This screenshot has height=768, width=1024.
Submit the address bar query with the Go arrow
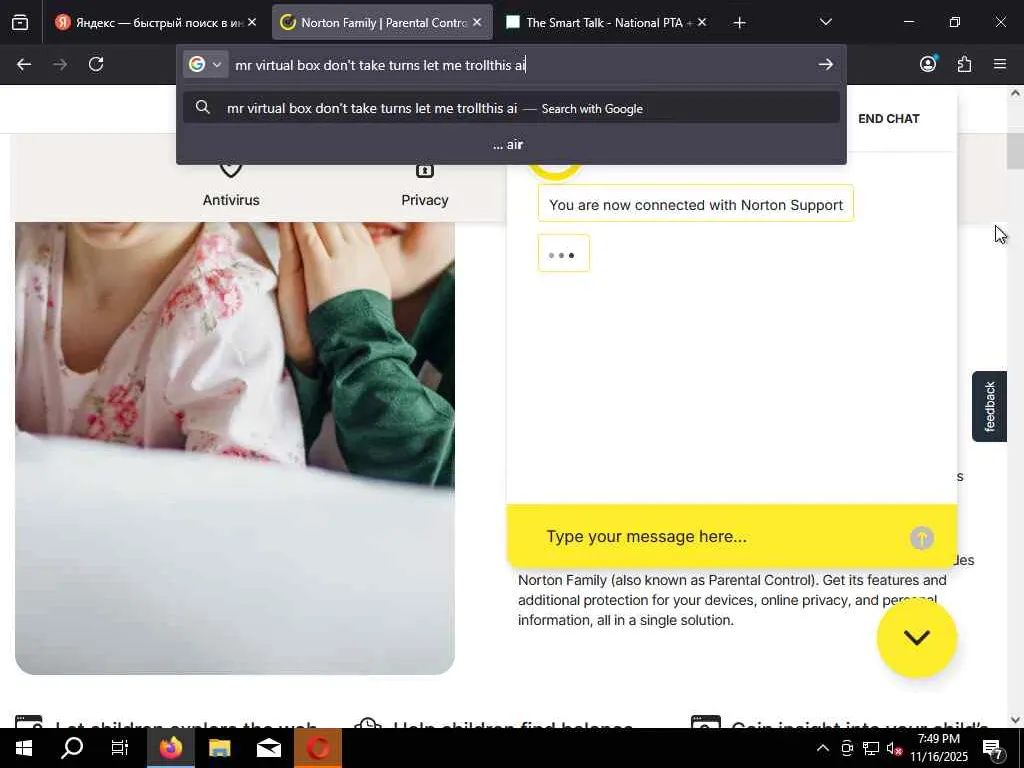point(825,64)
